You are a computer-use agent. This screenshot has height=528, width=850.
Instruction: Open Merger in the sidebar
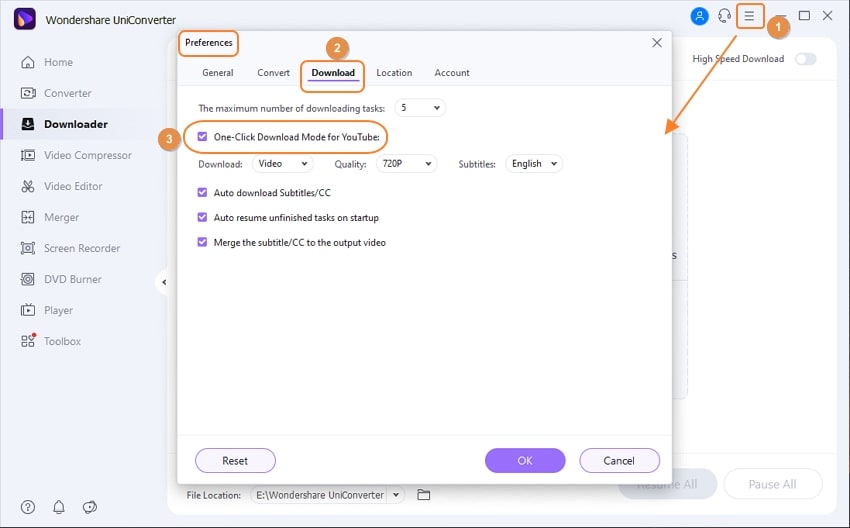pos(61,217)
